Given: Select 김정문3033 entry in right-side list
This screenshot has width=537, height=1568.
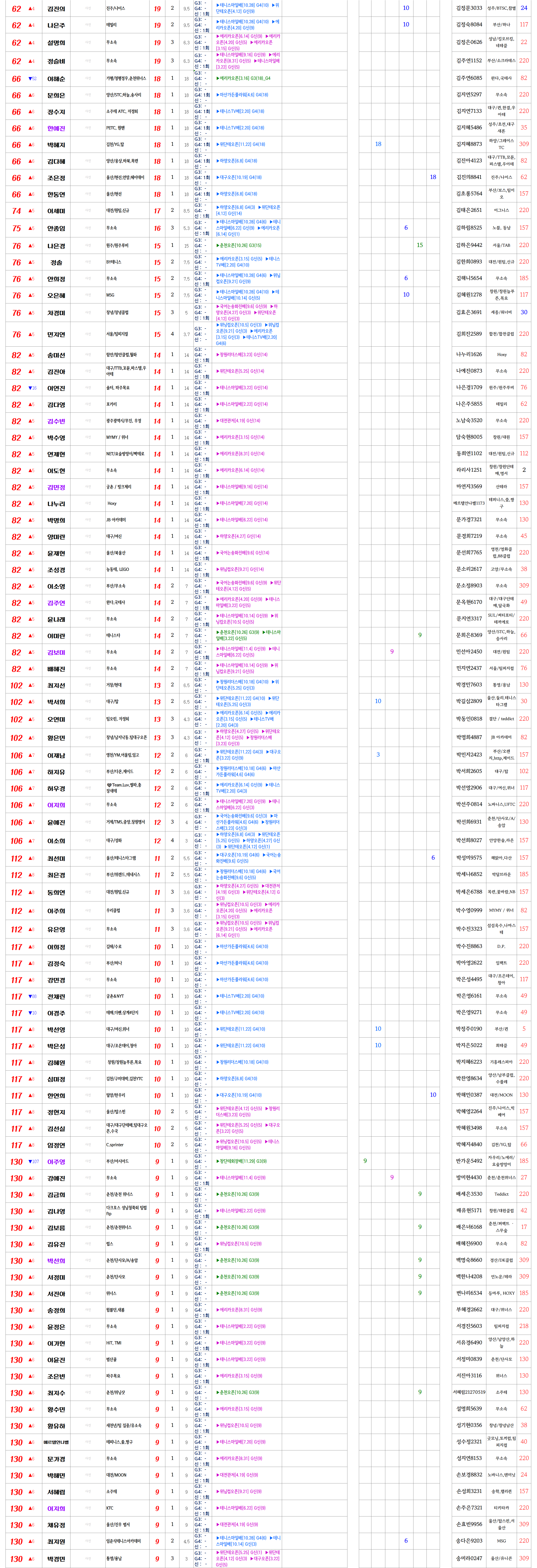Looking at the screenshot, I should 469,8.
